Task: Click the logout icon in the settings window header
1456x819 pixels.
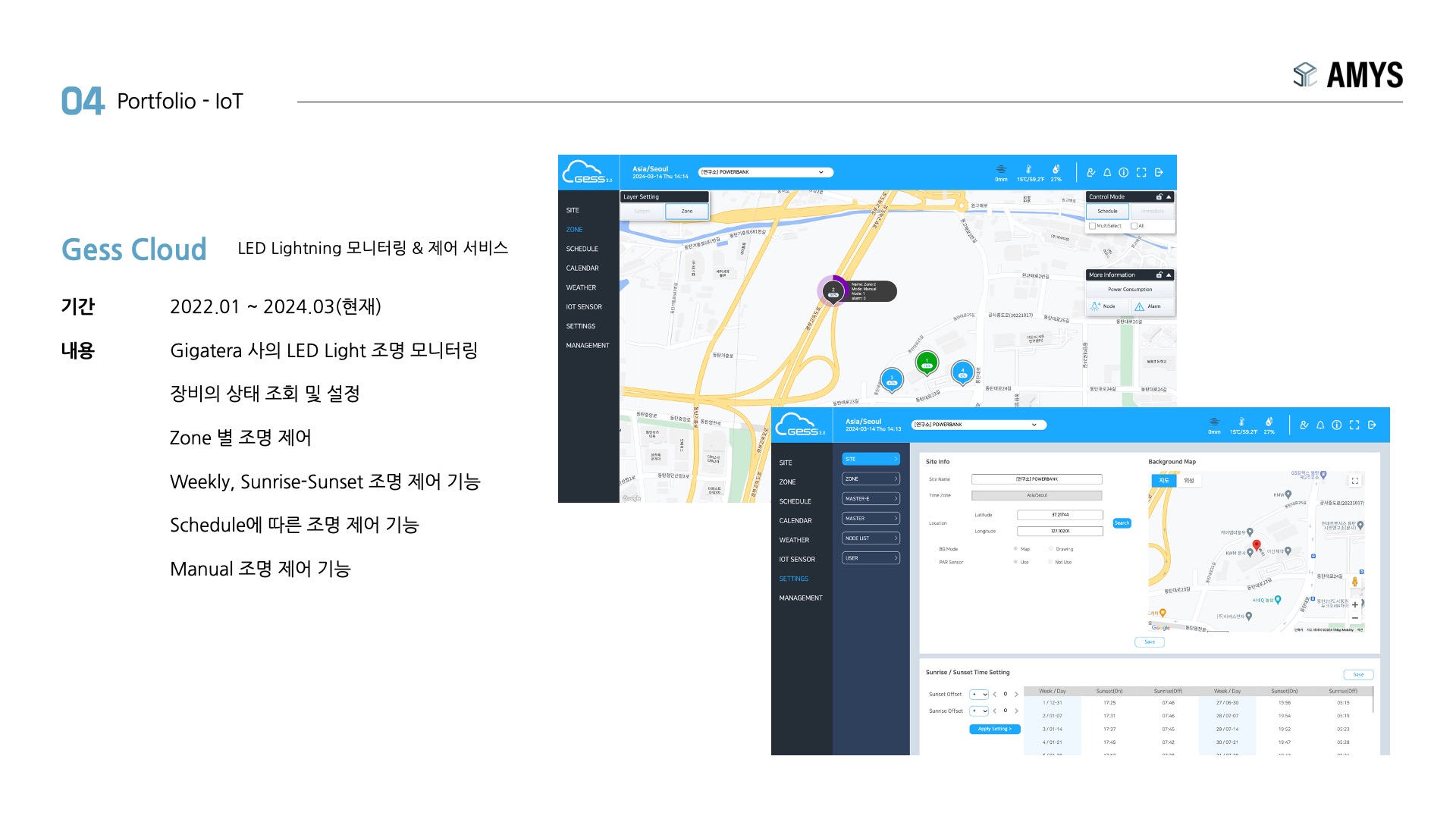Action: [1372, 425]
